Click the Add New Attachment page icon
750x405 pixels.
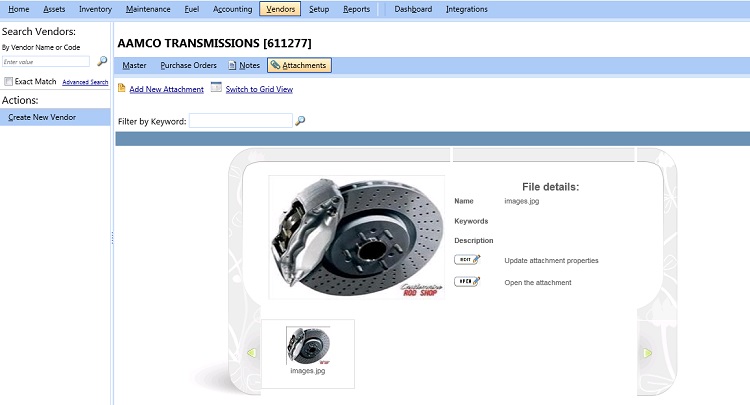click(x=121, y=88)
